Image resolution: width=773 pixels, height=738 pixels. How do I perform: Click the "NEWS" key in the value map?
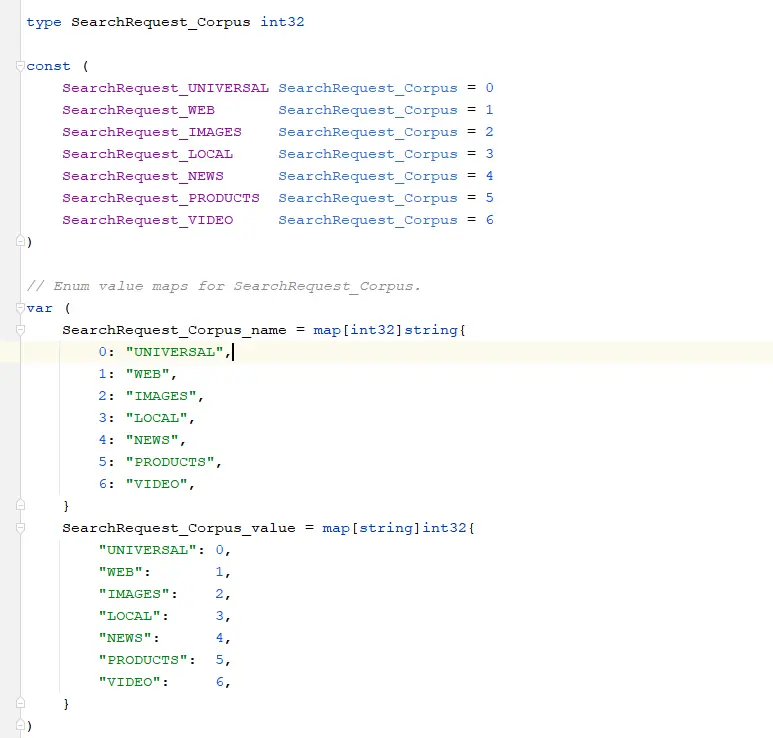[125, 638]
